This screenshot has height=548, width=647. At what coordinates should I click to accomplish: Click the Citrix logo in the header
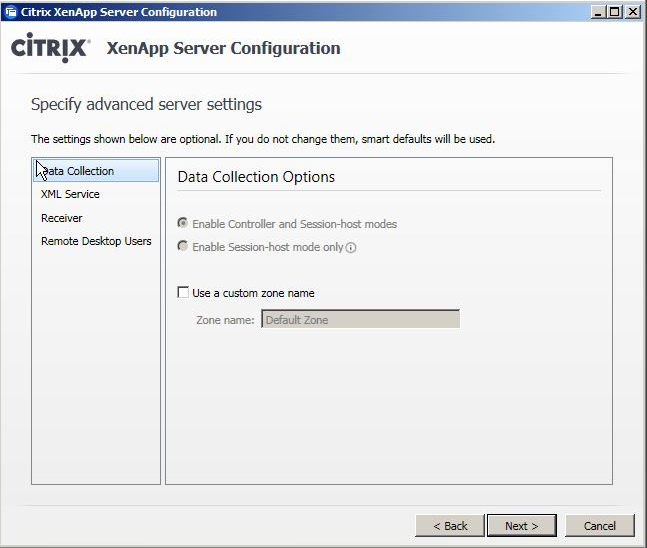click(x=50, y=49)
